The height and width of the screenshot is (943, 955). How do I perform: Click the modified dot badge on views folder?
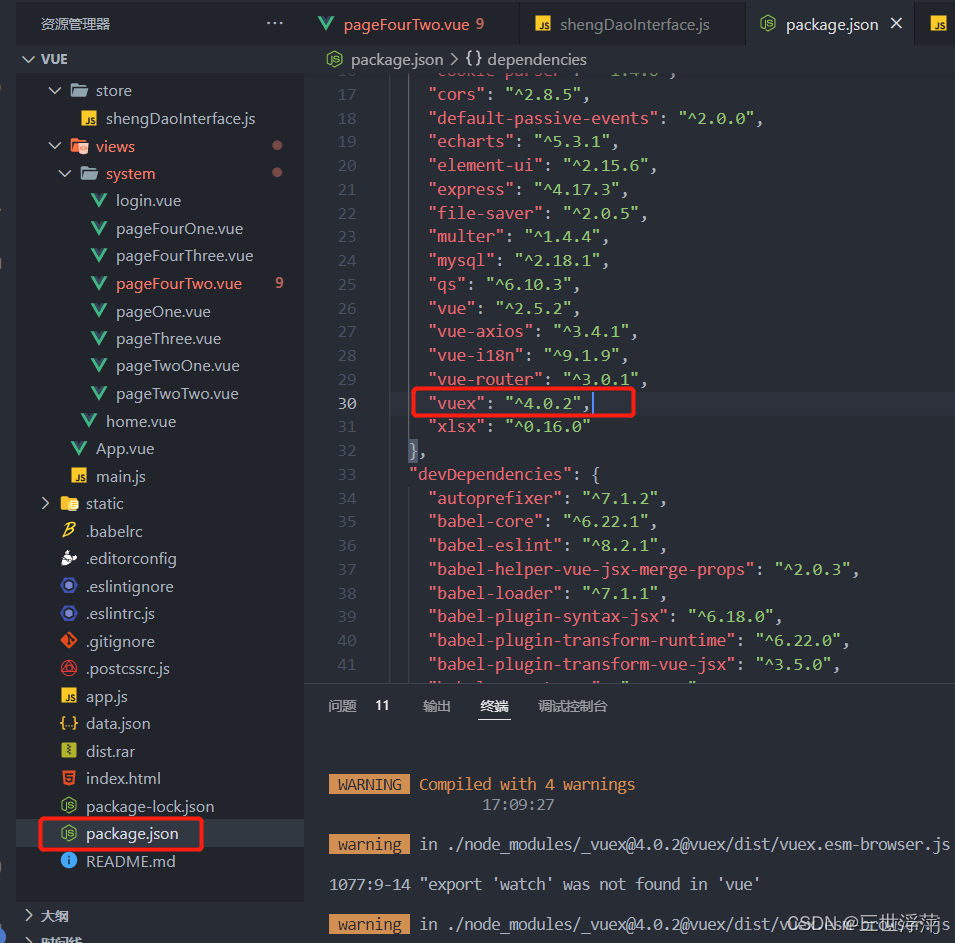point(277,145)
